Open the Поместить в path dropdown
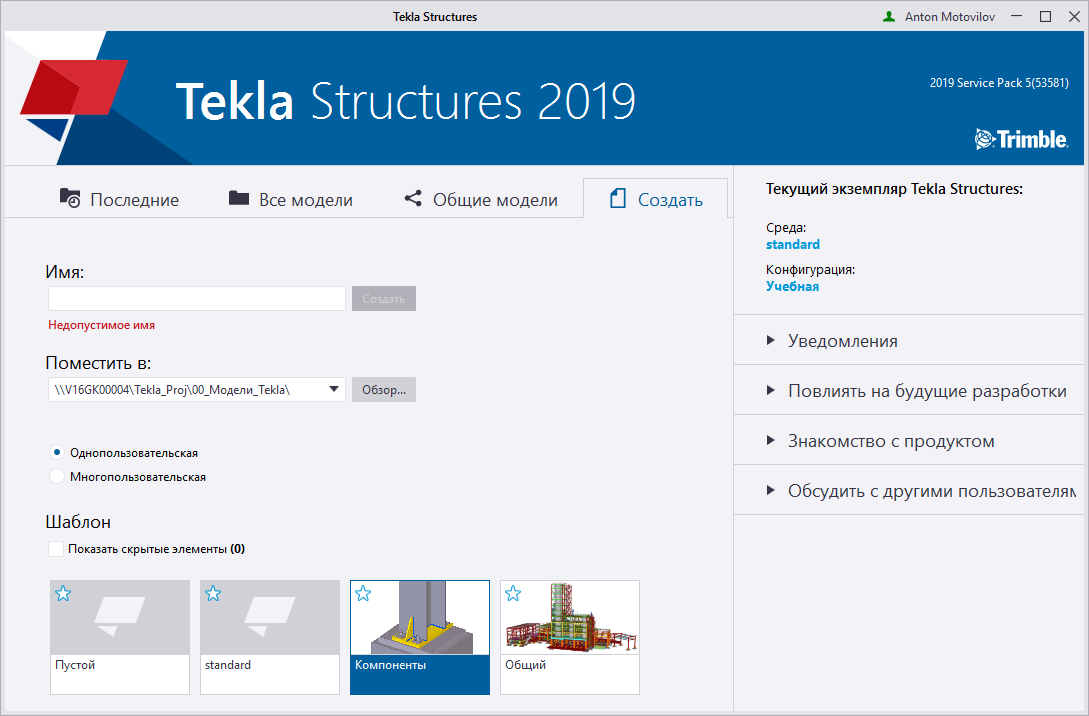The width and height of the screenshot is (1089, 716). point(333,390)
